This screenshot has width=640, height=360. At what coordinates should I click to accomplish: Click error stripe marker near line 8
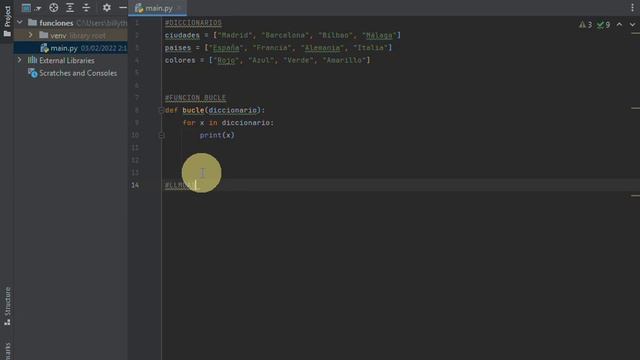[x=635, y=108]
